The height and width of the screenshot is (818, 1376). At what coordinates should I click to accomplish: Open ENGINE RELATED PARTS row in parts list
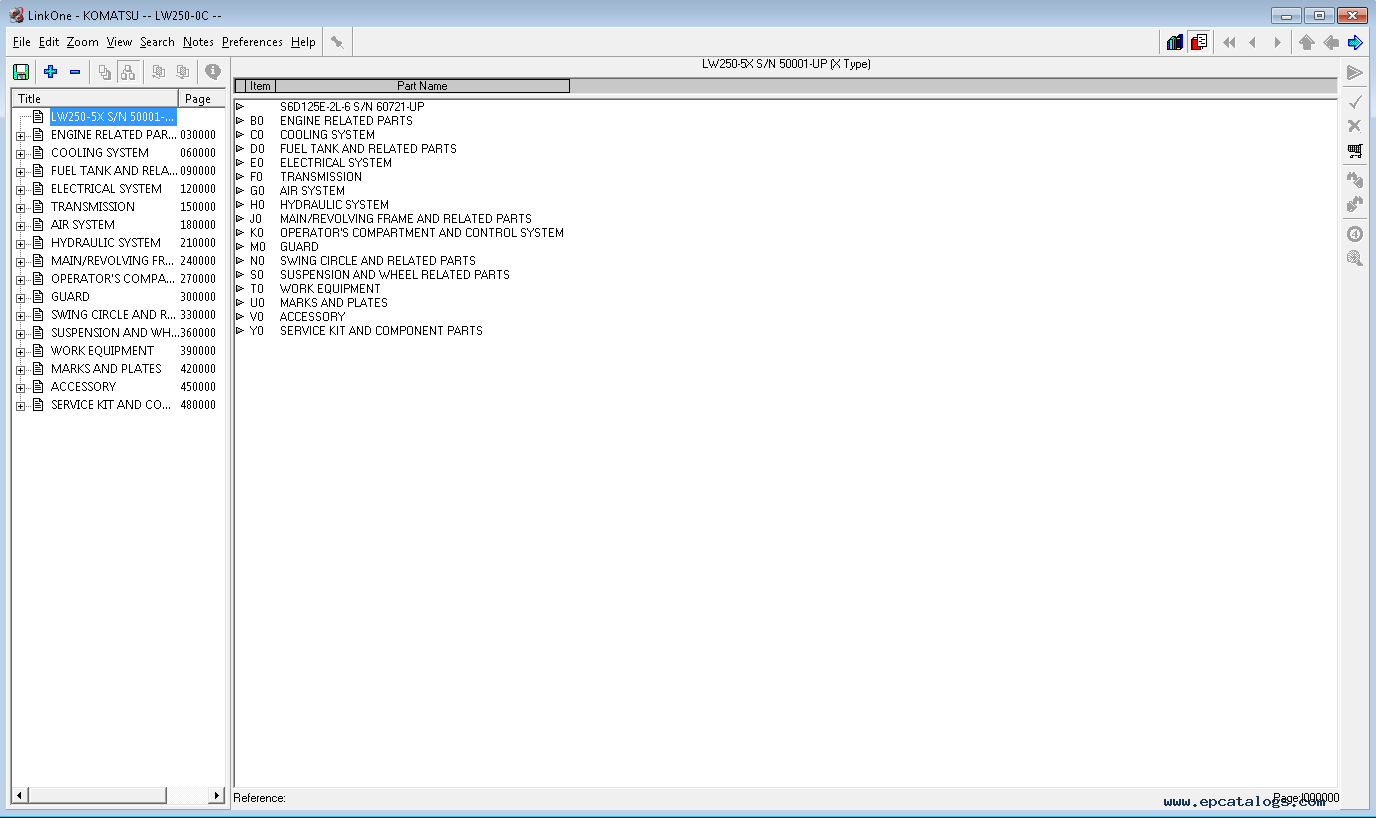click(346, 120)
